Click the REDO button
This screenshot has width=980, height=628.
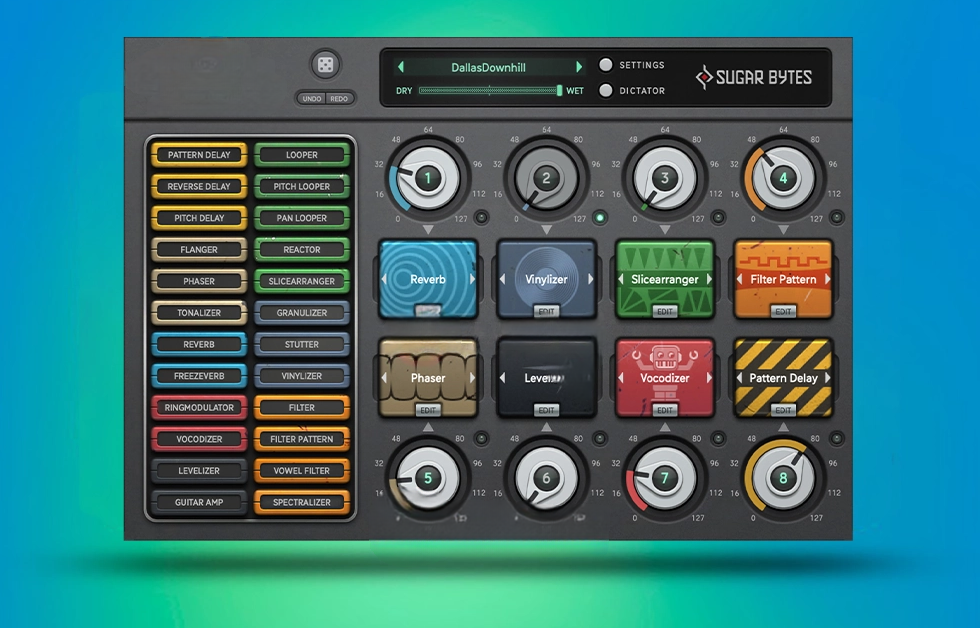tap(339, 99)
